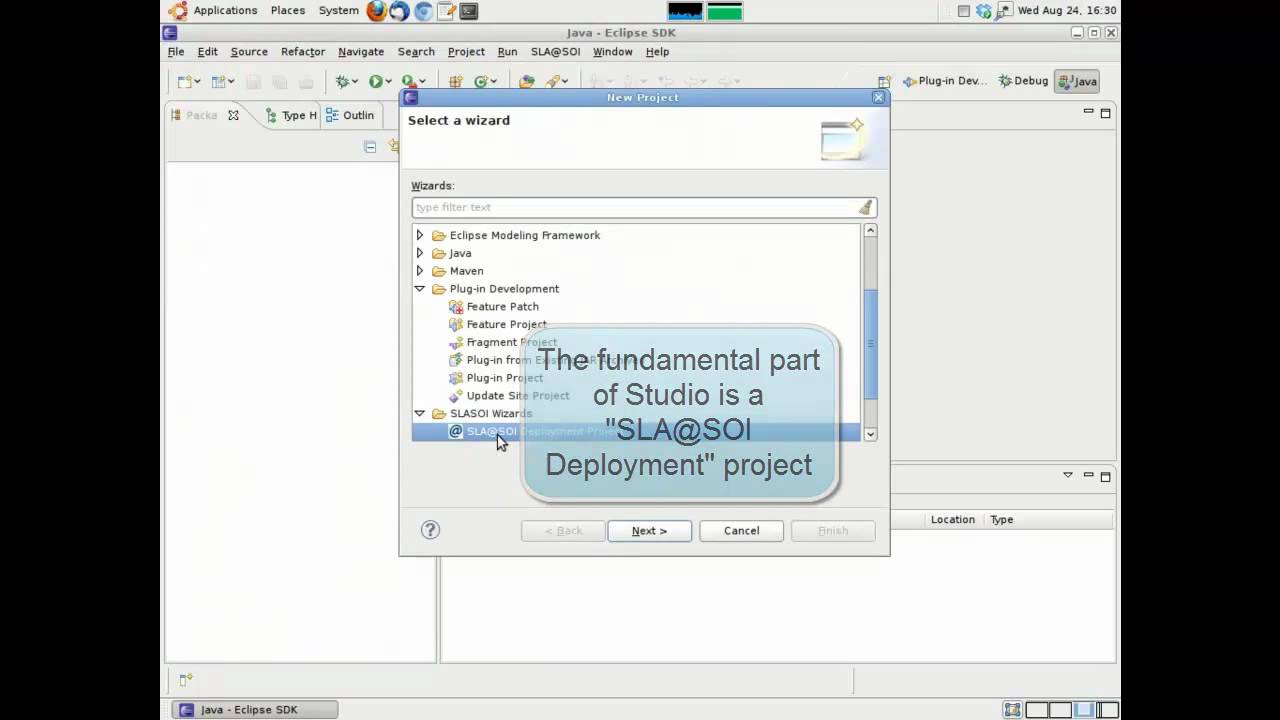Click the Debug bug icon in toolbar
Screen dimensions: 1280x720
pos(342,81)
